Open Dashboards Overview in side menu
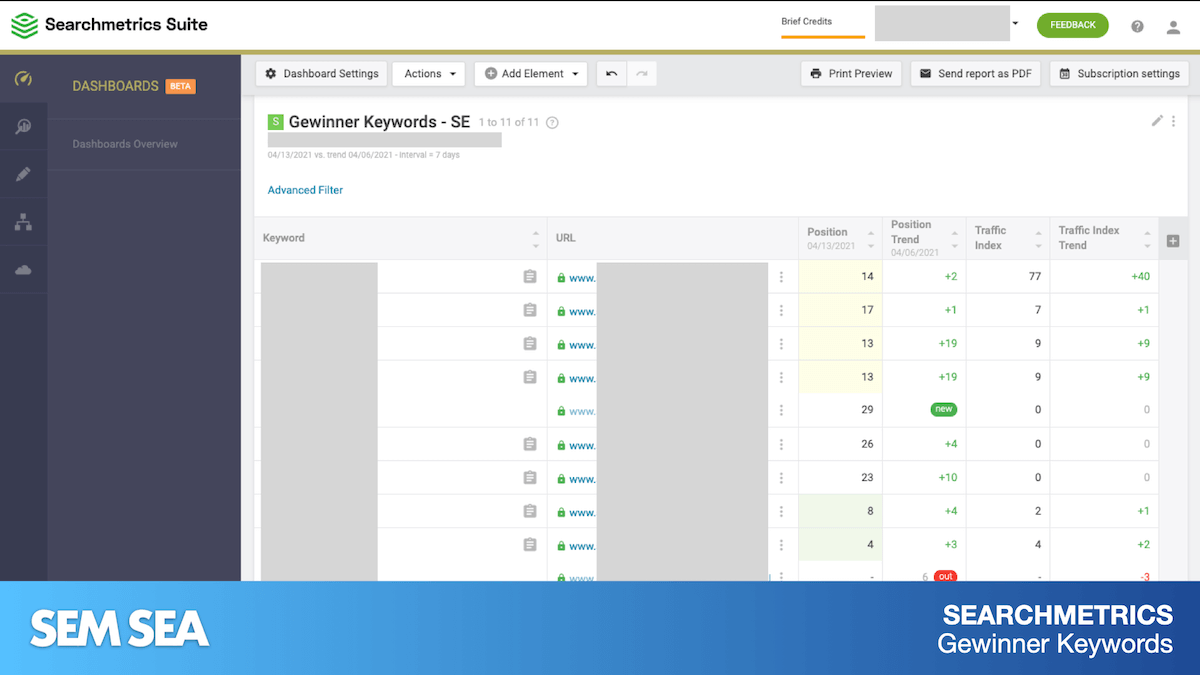The height and width of the screenshot is (675, 1200). 125,144
